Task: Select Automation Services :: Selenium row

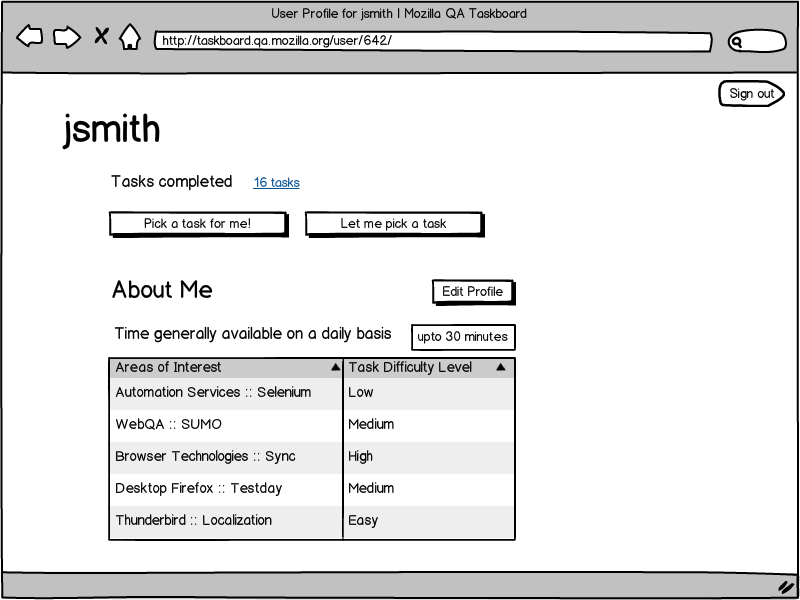Action: point(312,393)
